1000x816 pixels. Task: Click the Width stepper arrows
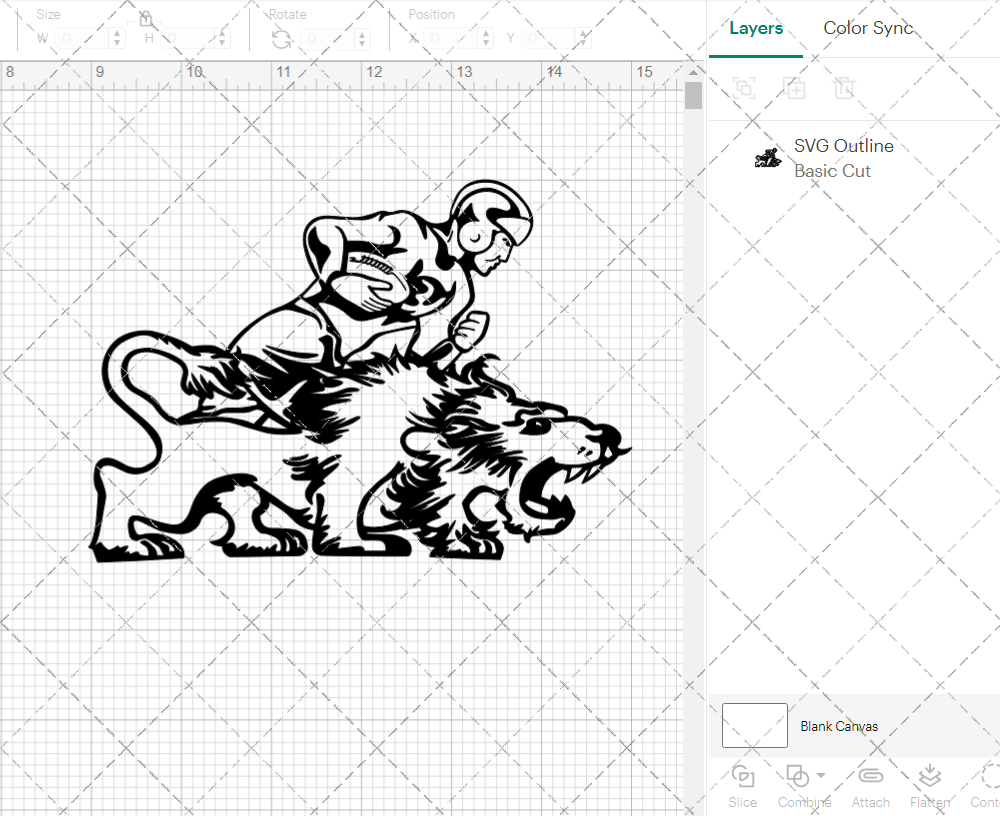click(x=117, y=39)
